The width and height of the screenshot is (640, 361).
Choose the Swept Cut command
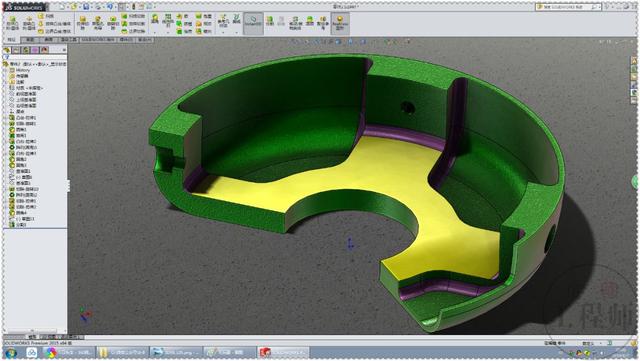[x=133, y=16]
